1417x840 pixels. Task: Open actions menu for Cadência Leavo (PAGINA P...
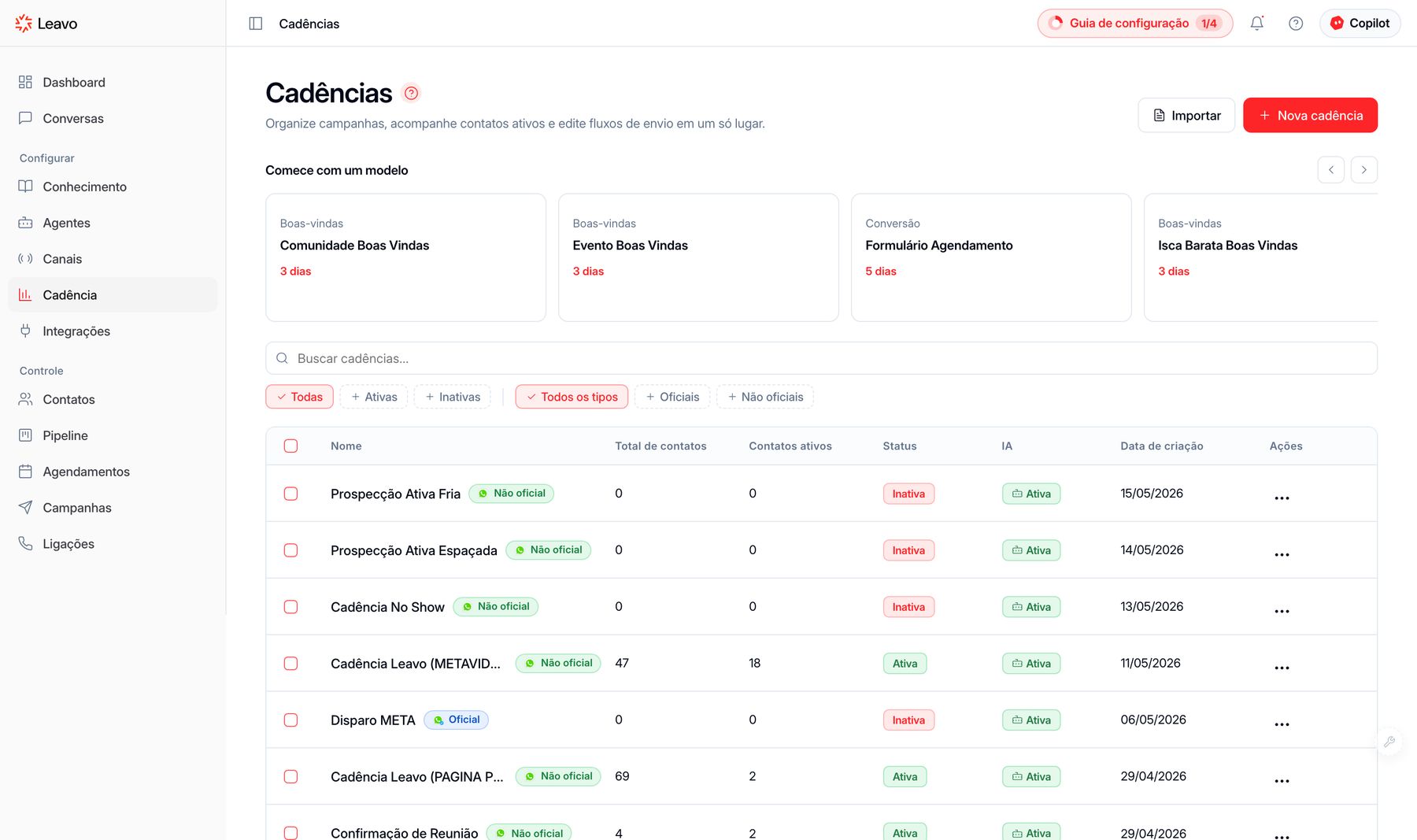[1282, 781]
